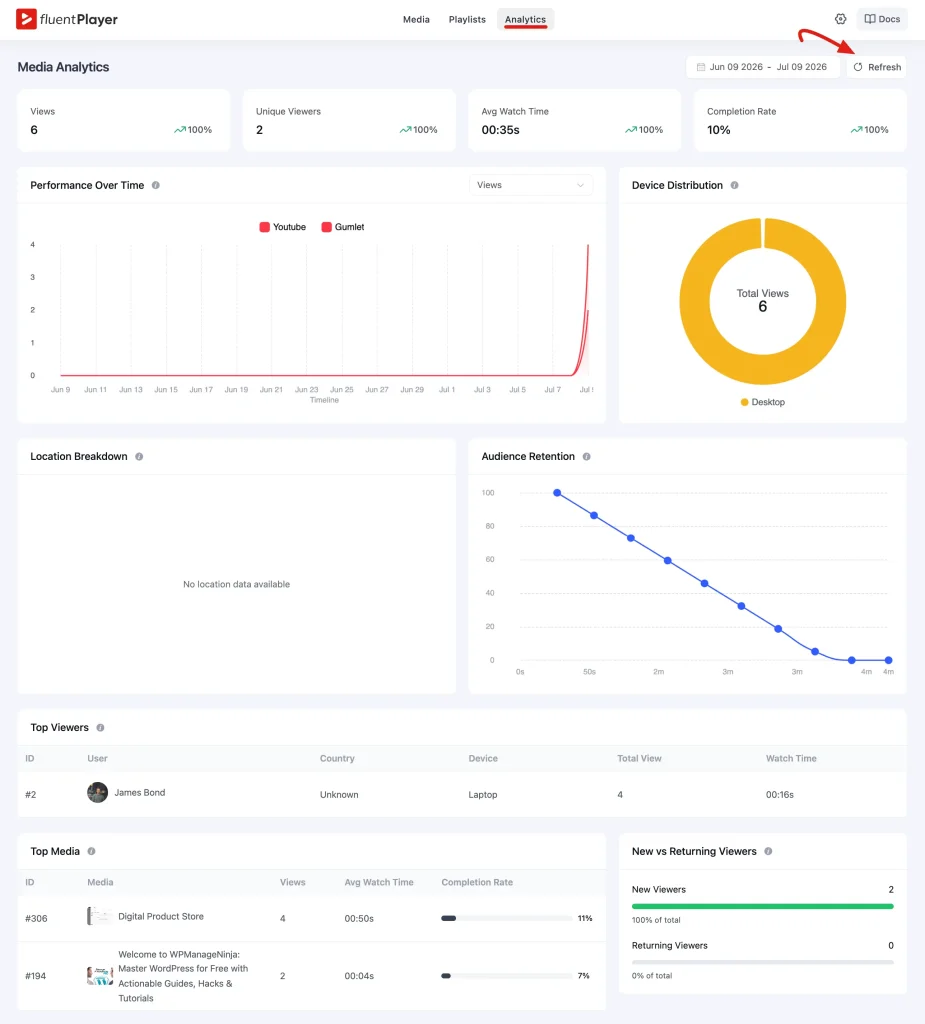Toggle the Desktop legend entry
This screenshot has width=925, height=1024.
(762, 402)
